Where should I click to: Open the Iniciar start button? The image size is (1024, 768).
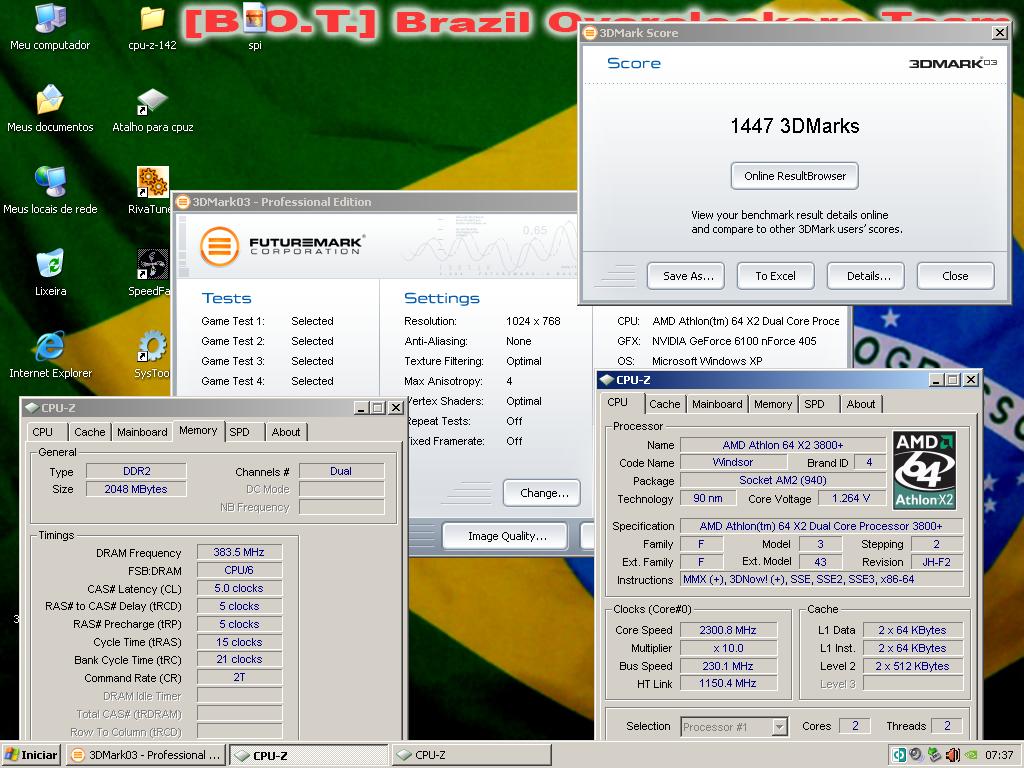pyautogui.click(x=31, y=755)
